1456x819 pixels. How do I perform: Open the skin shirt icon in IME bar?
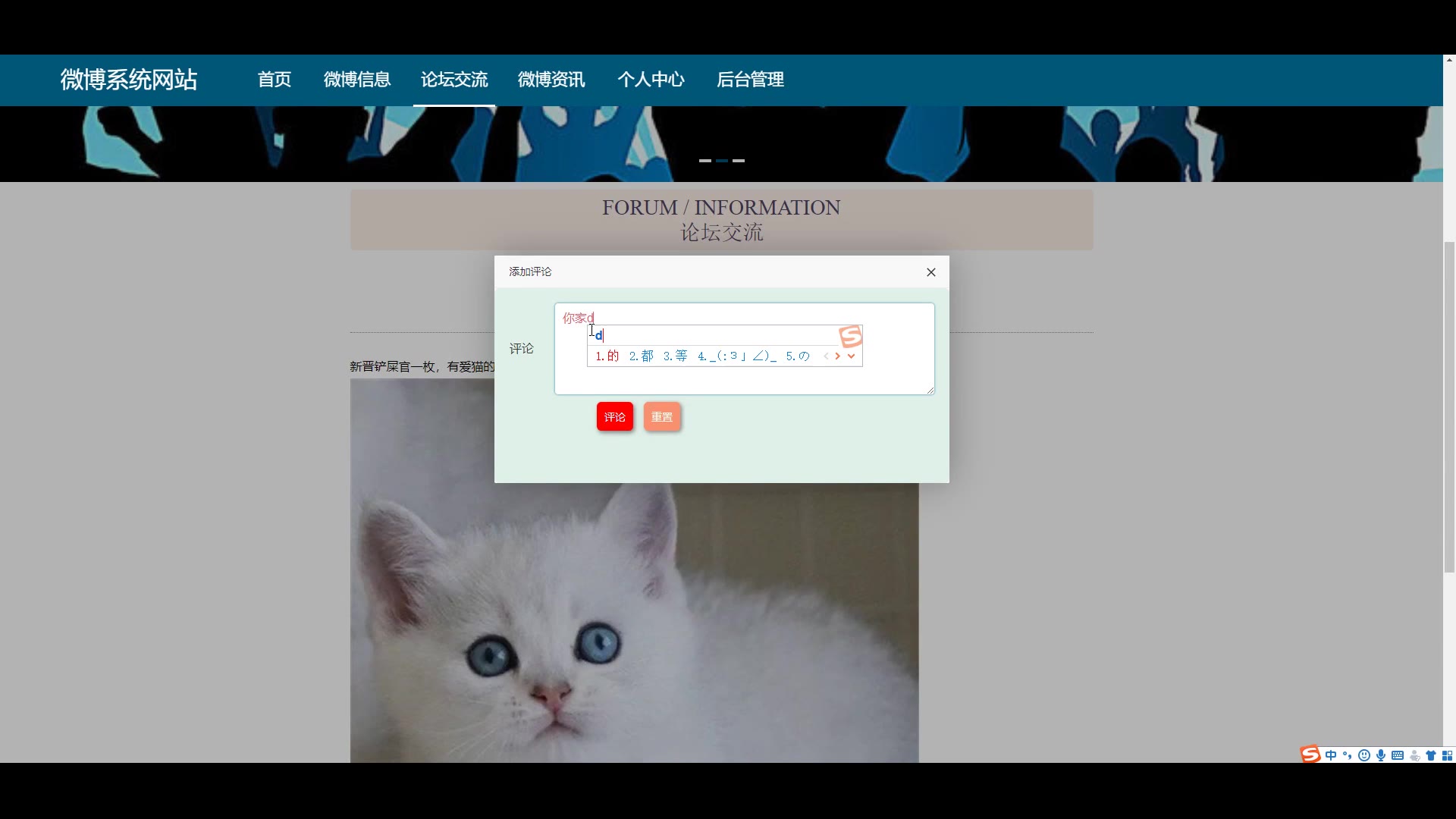(x=1431, y=755)
